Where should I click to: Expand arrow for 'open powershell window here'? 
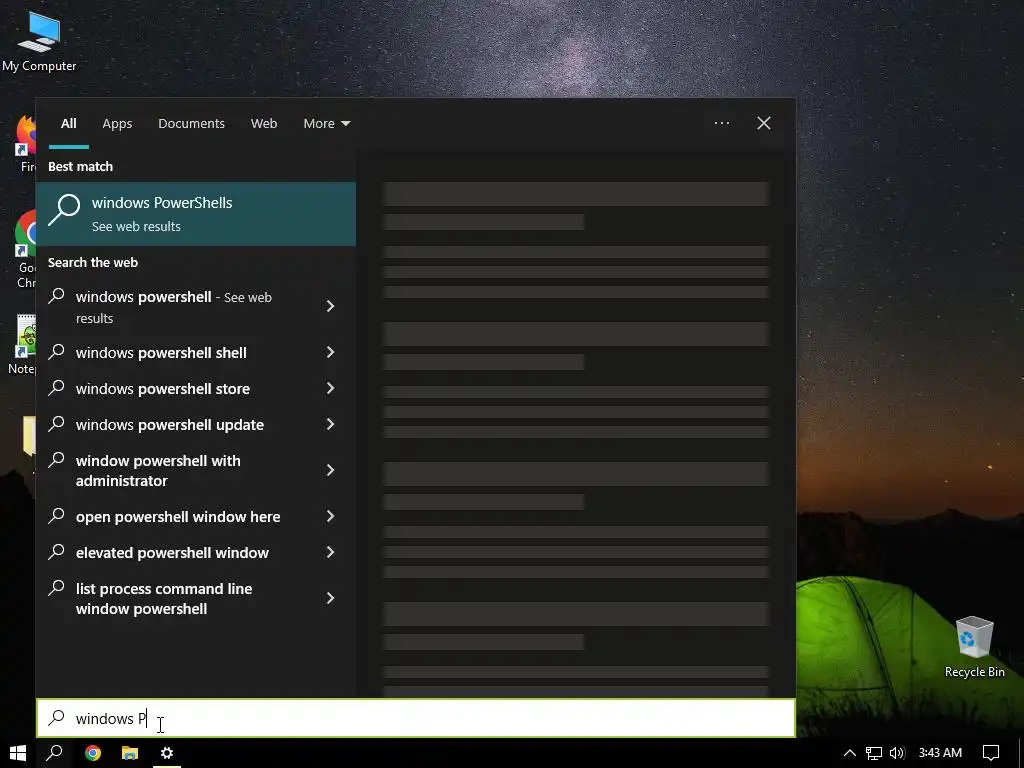tap(330, 517)
